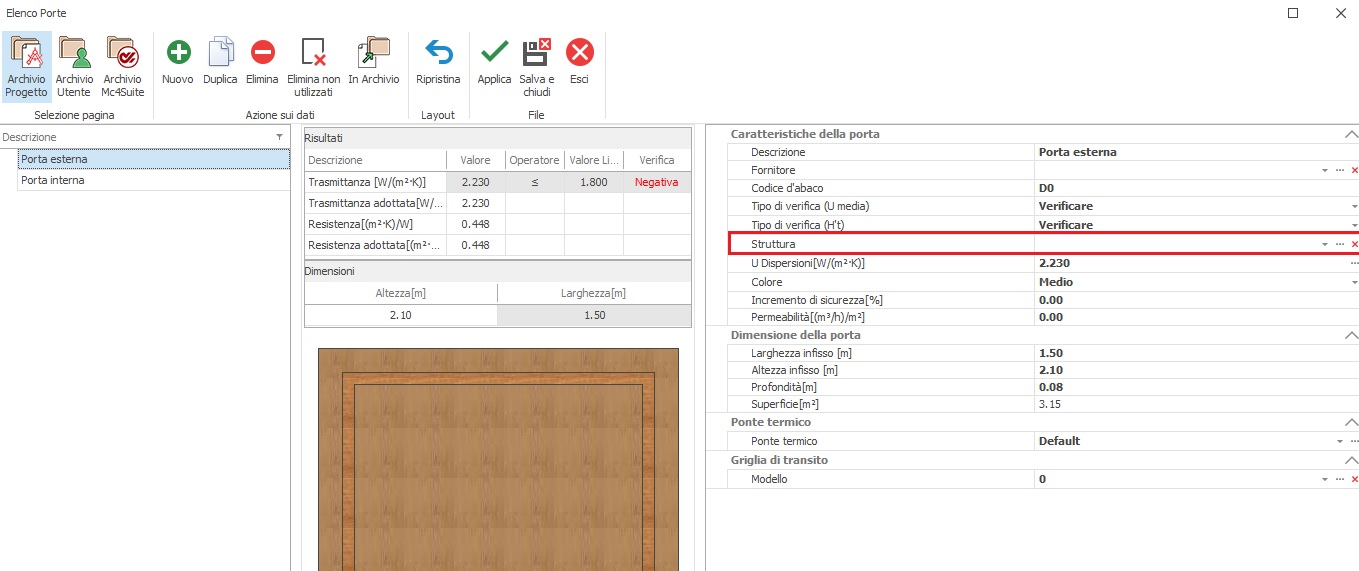Open the Tipo di verifica (U media) dropdown
This screenshot has height=571, width=1359.
tap(1354, 206)
